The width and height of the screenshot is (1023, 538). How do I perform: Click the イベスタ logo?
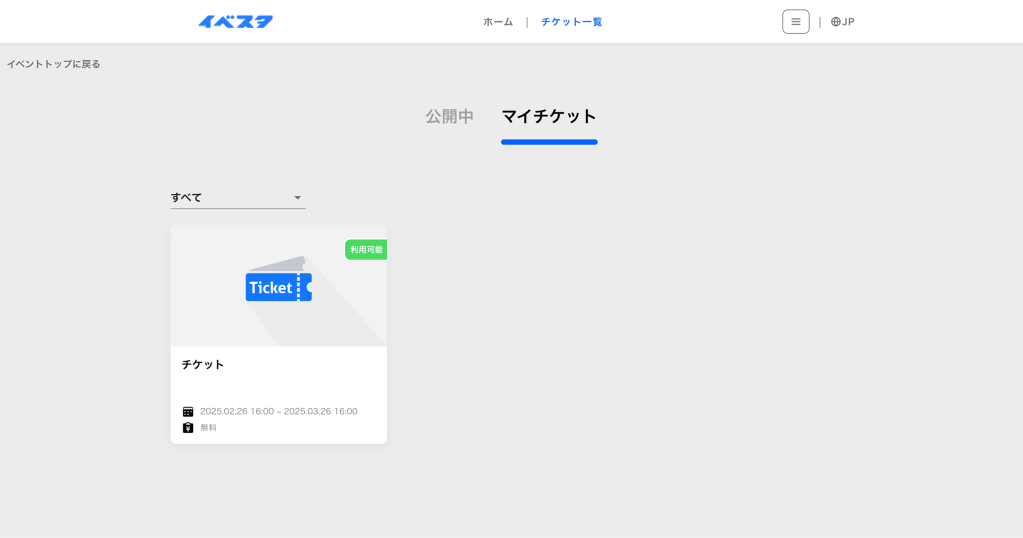(x=235, y=22)
